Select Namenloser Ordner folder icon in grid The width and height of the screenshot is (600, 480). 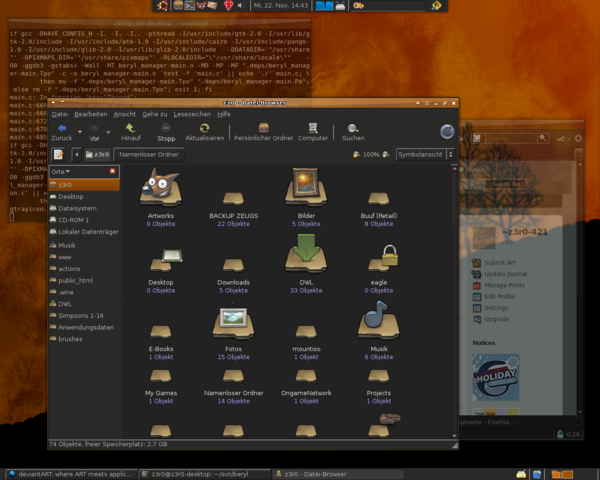pos(233,376)
